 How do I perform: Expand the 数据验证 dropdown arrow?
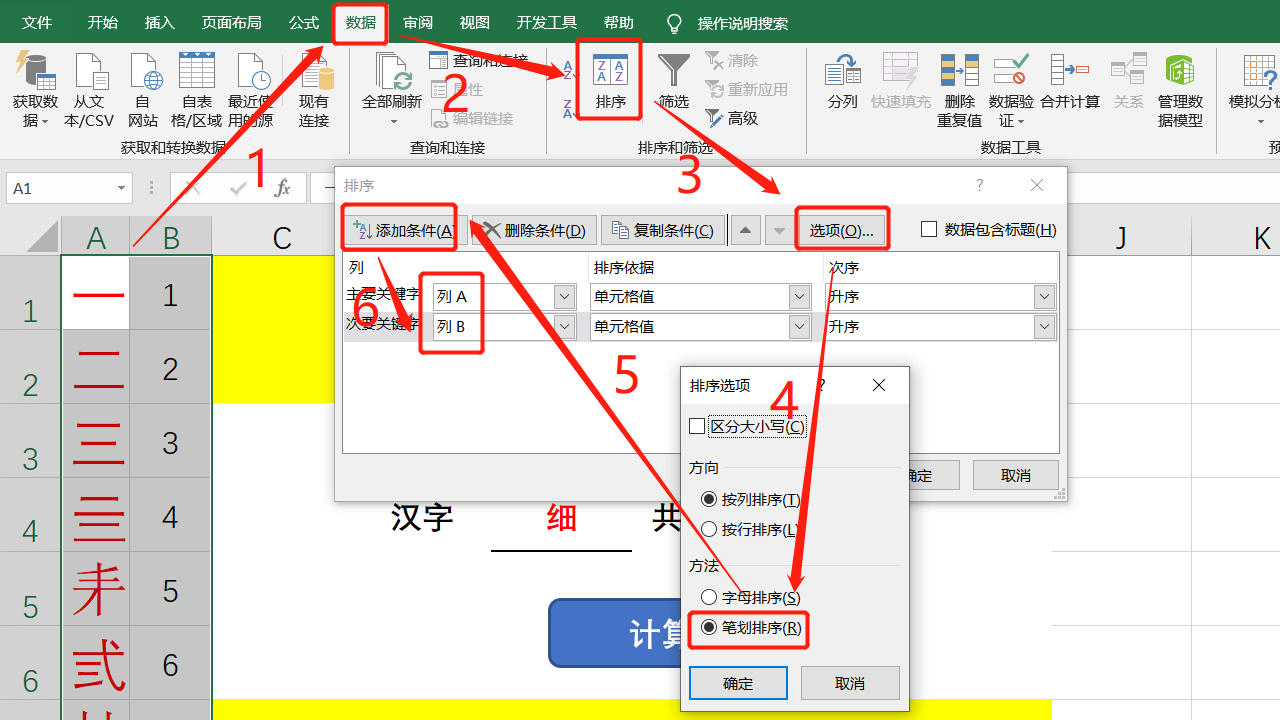coord(1022,122)
